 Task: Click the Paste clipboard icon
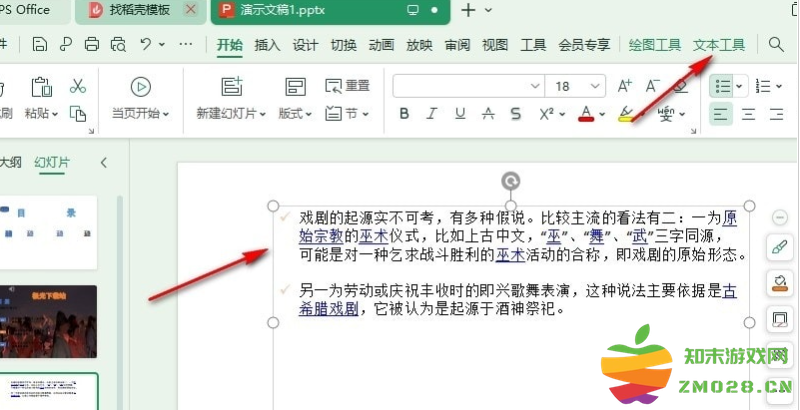tap(41, 87)
